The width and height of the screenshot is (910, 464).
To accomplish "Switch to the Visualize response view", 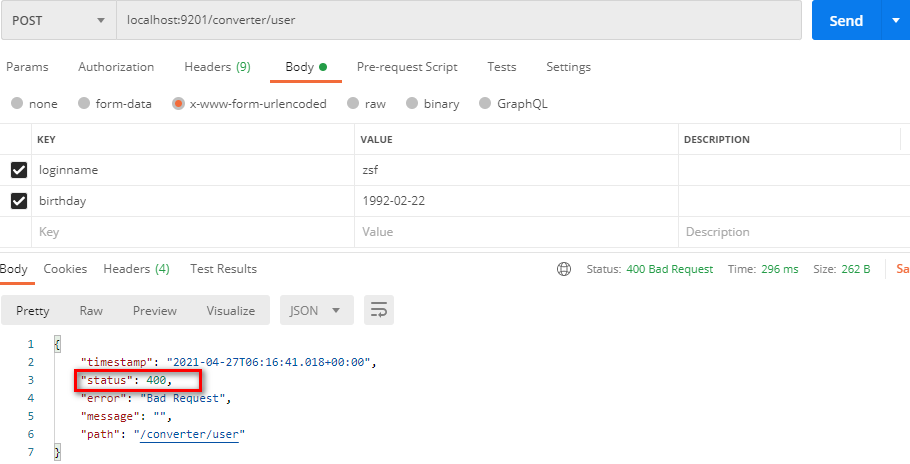I will point(230,310).
